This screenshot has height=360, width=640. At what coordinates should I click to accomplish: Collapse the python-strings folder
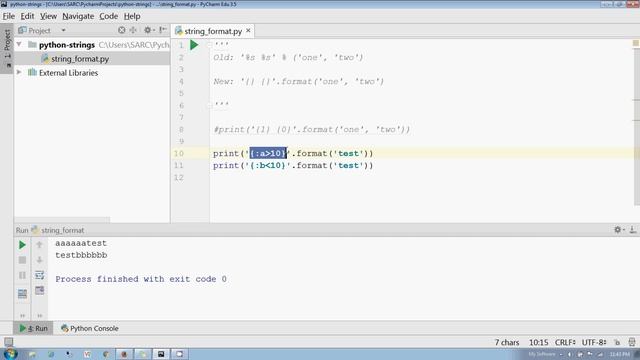tap(19, 44)
